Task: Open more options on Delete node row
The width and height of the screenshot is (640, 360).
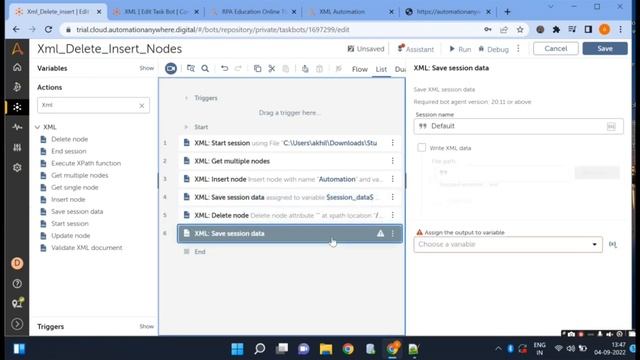Action: coord(393,215)
